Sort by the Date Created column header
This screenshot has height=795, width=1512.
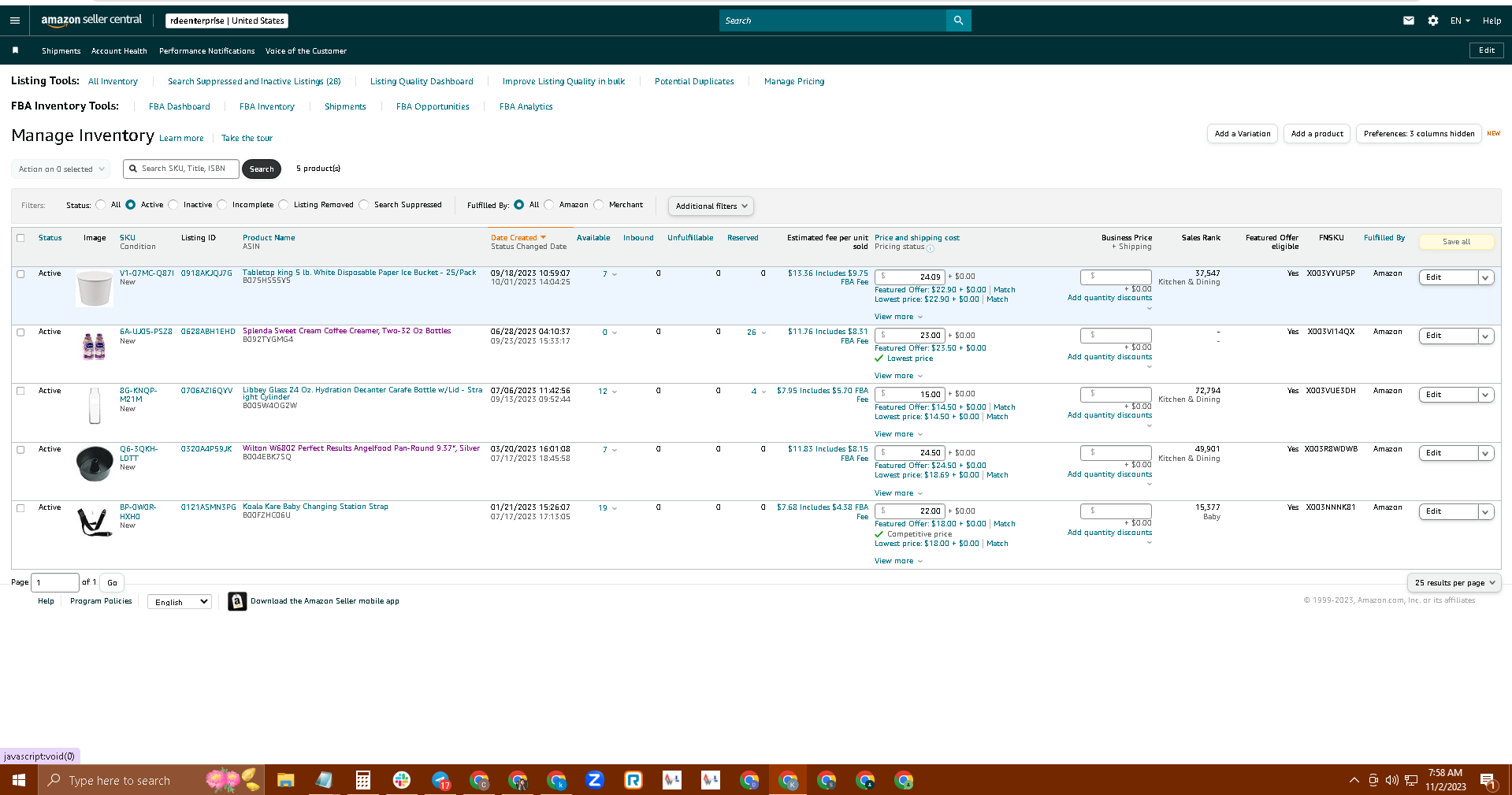tap(518, 238)
